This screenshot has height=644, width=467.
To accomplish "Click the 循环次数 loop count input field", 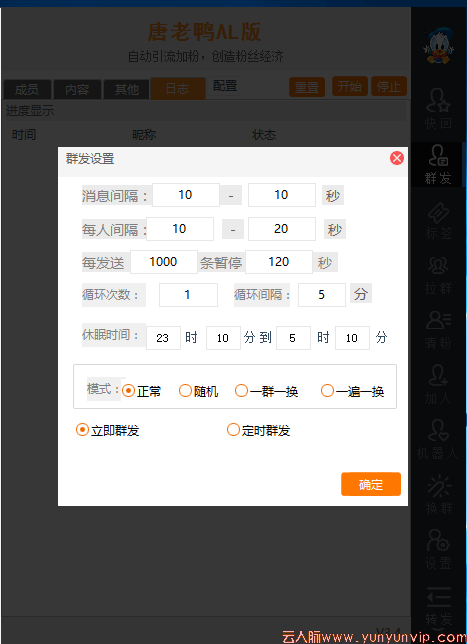I will click(x=188, y=294).
